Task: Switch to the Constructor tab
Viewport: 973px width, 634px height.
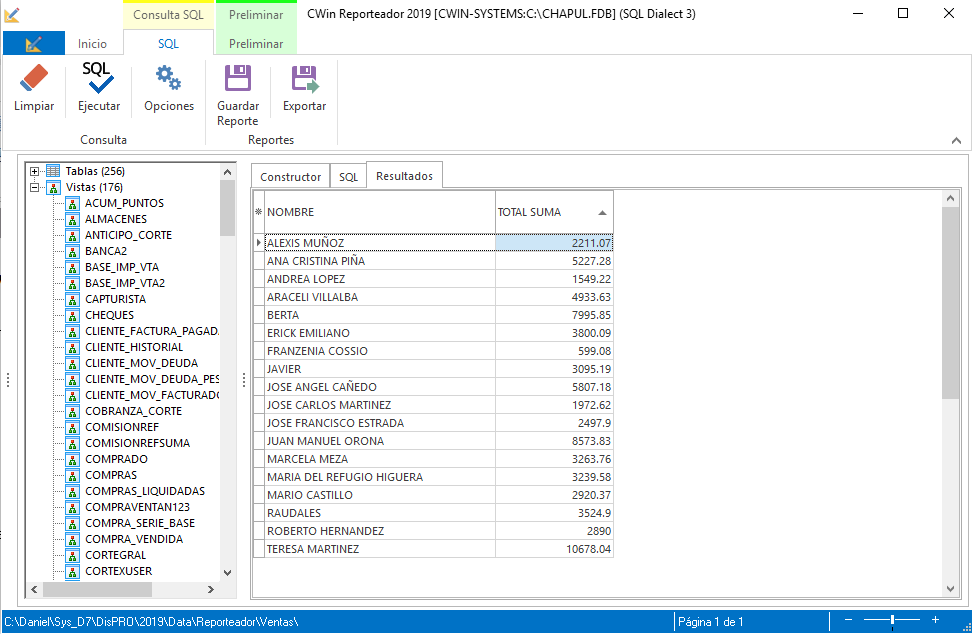Action: tap(290, 177)
